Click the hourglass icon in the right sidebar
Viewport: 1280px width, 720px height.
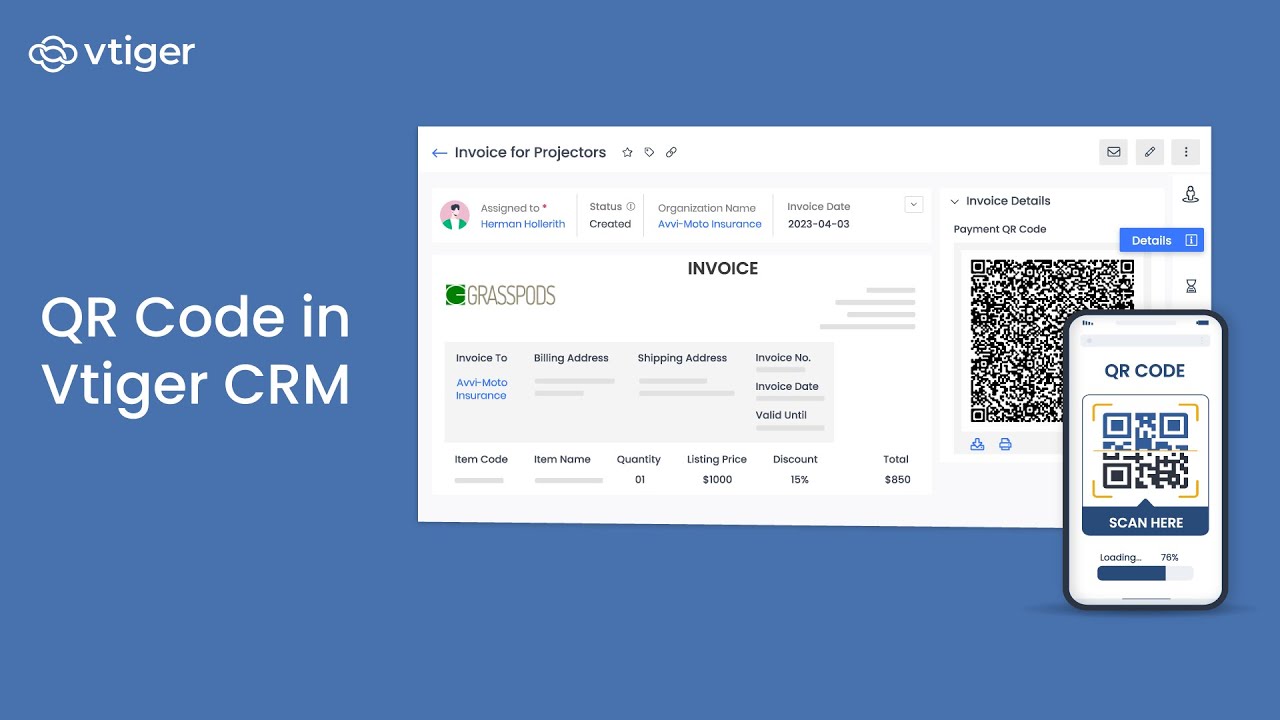pyautogui.click(x=1191, y=286)
